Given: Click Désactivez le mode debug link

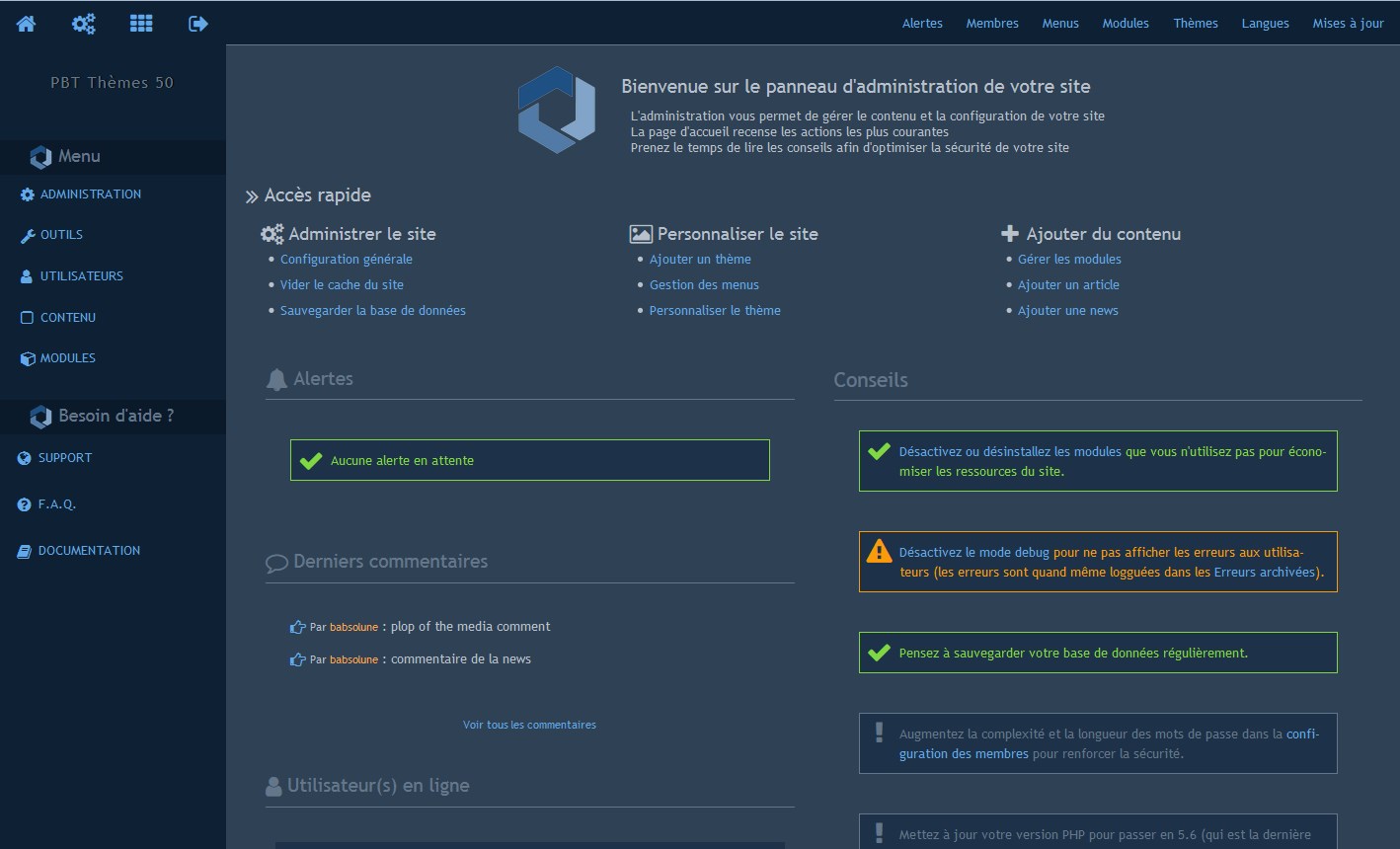Looking at the screenshot, I should point(974,553).
